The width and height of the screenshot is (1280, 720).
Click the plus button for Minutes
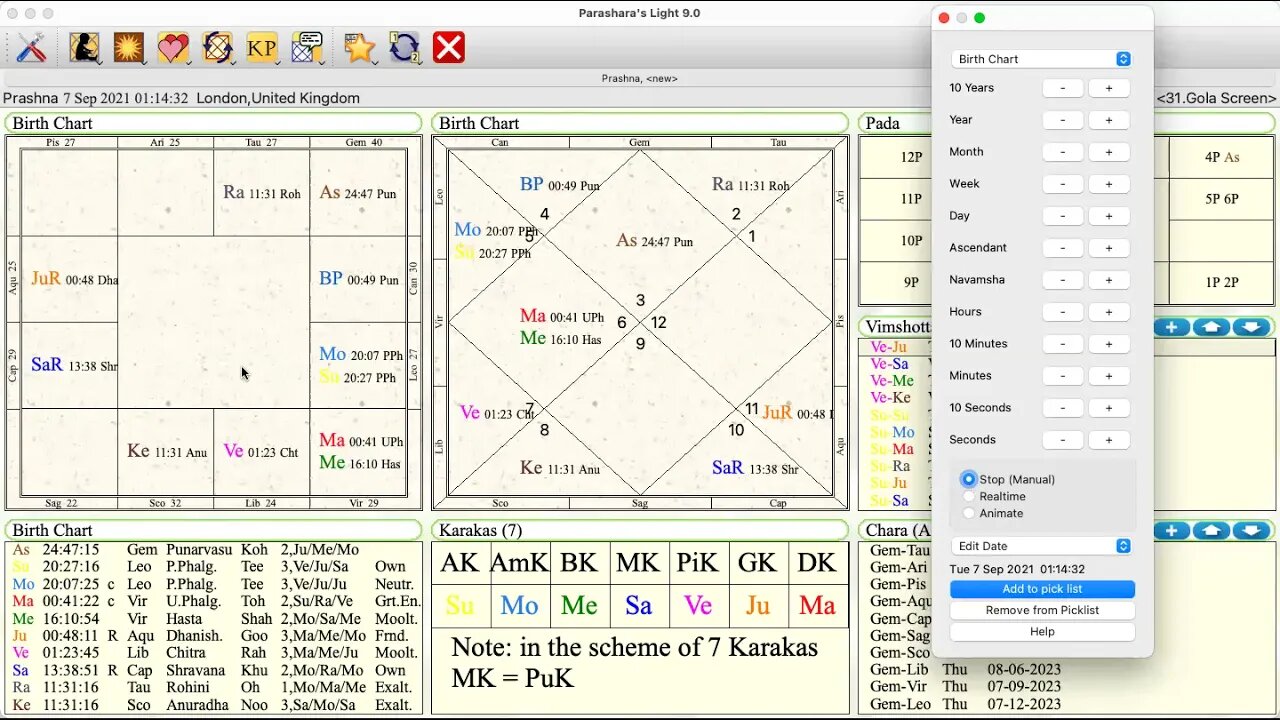pyautogui.click(x=1109, y=376)
